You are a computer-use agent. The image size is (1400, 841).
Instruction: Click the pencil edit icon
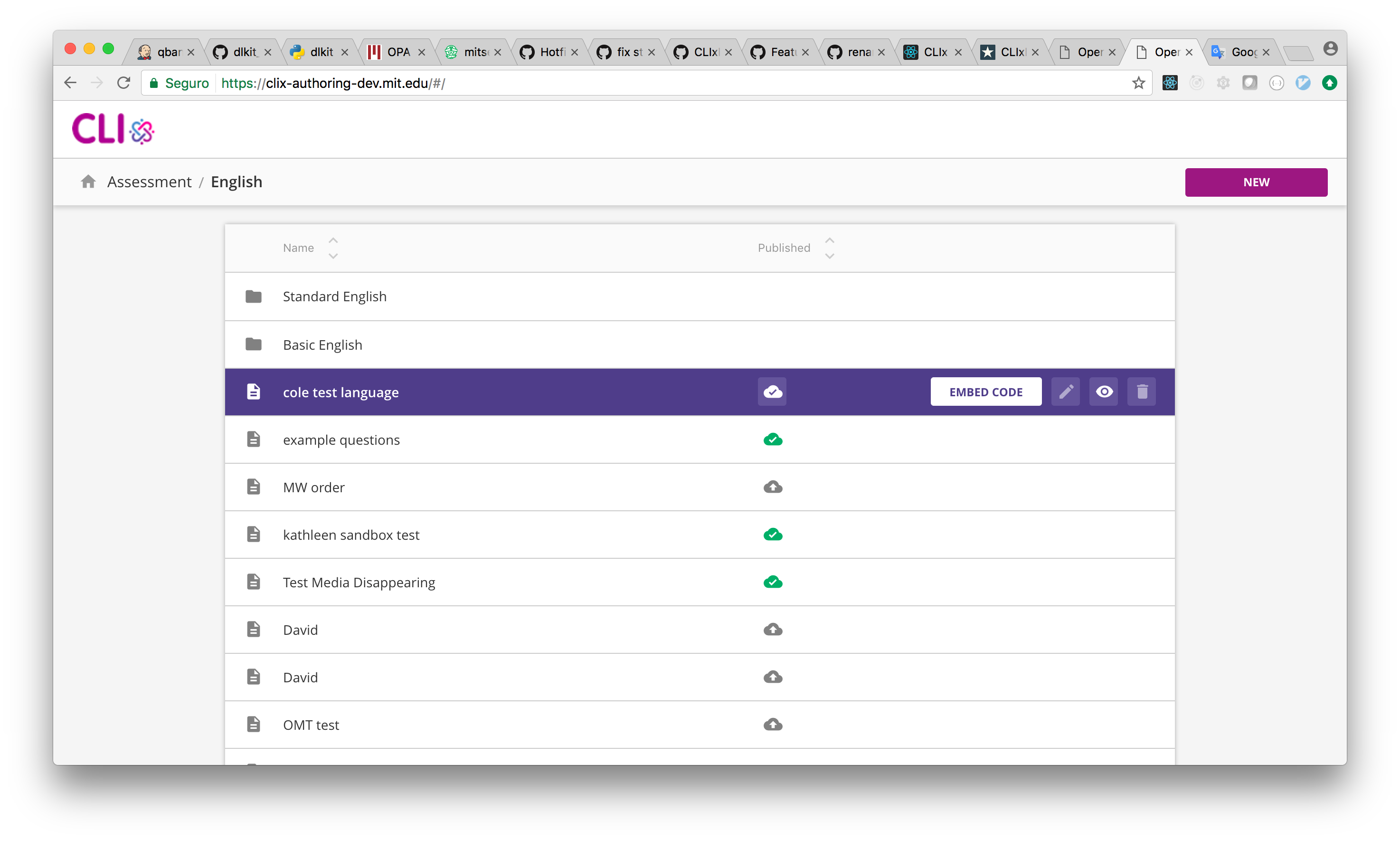click(1065, 392)
